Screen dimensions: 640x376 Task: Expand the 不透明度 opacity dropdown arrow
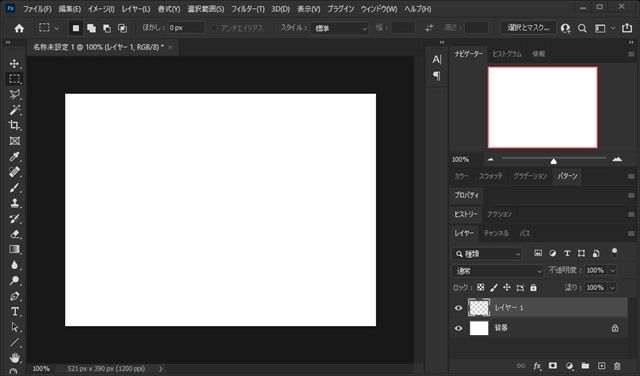click(612, 270)
